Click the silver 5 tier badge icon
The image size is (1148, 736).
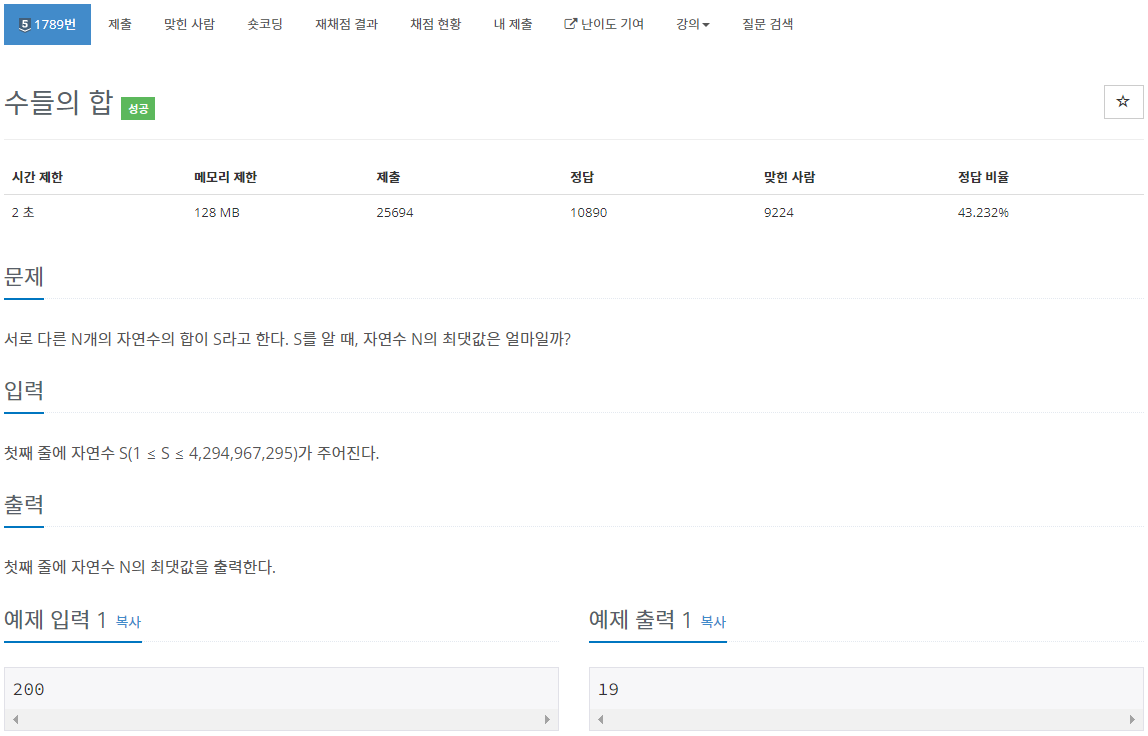coord(24,25)
